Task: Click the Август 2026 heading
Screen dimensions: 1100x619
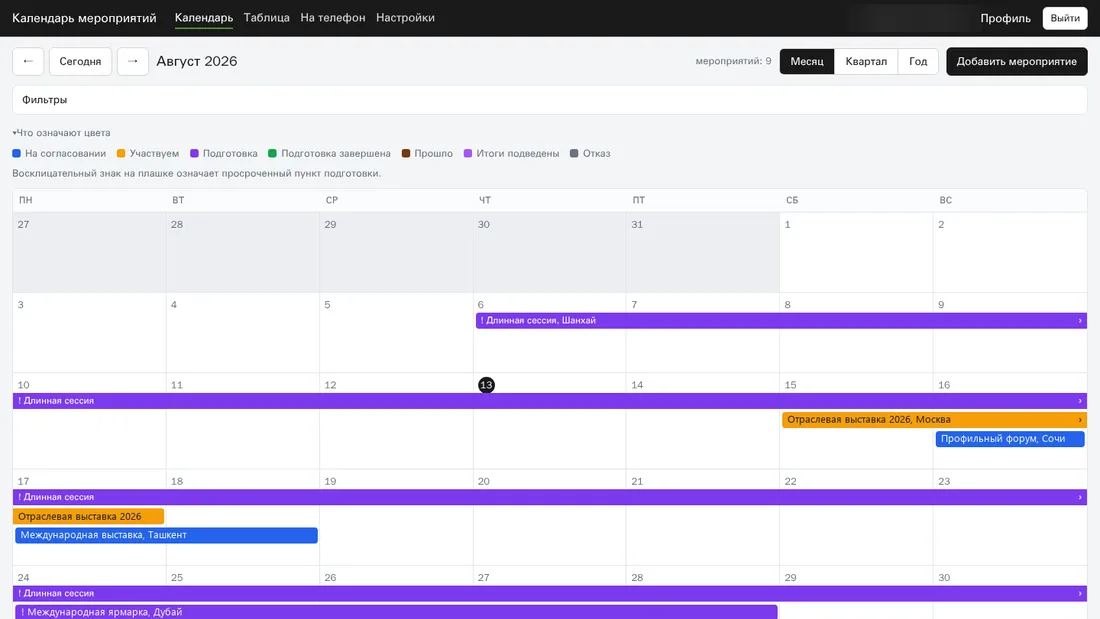Action: coord(196,61)
